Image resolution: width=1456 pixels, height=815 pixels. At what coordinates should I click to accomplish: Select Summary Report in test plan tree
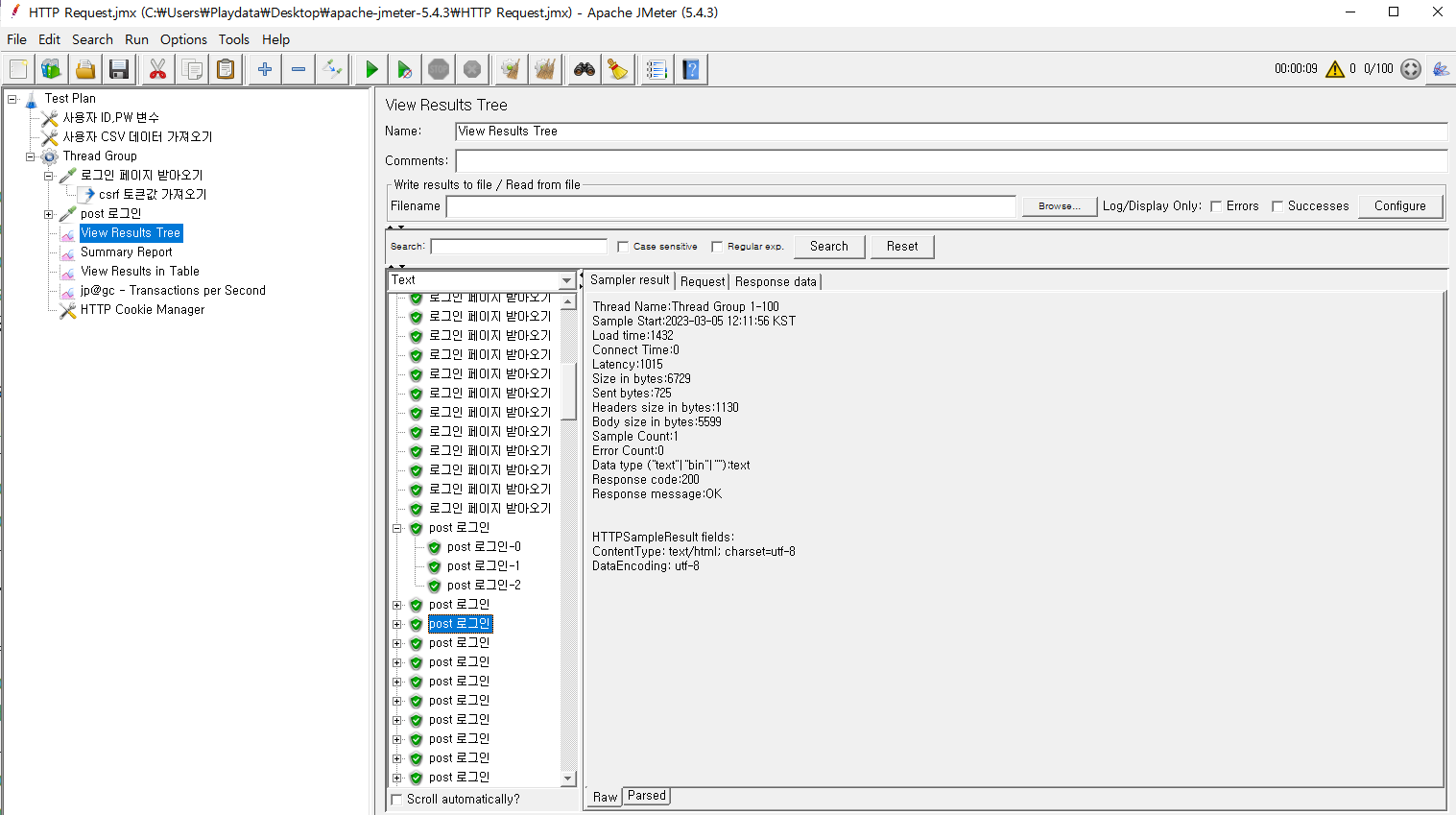[x=126, y=252]
